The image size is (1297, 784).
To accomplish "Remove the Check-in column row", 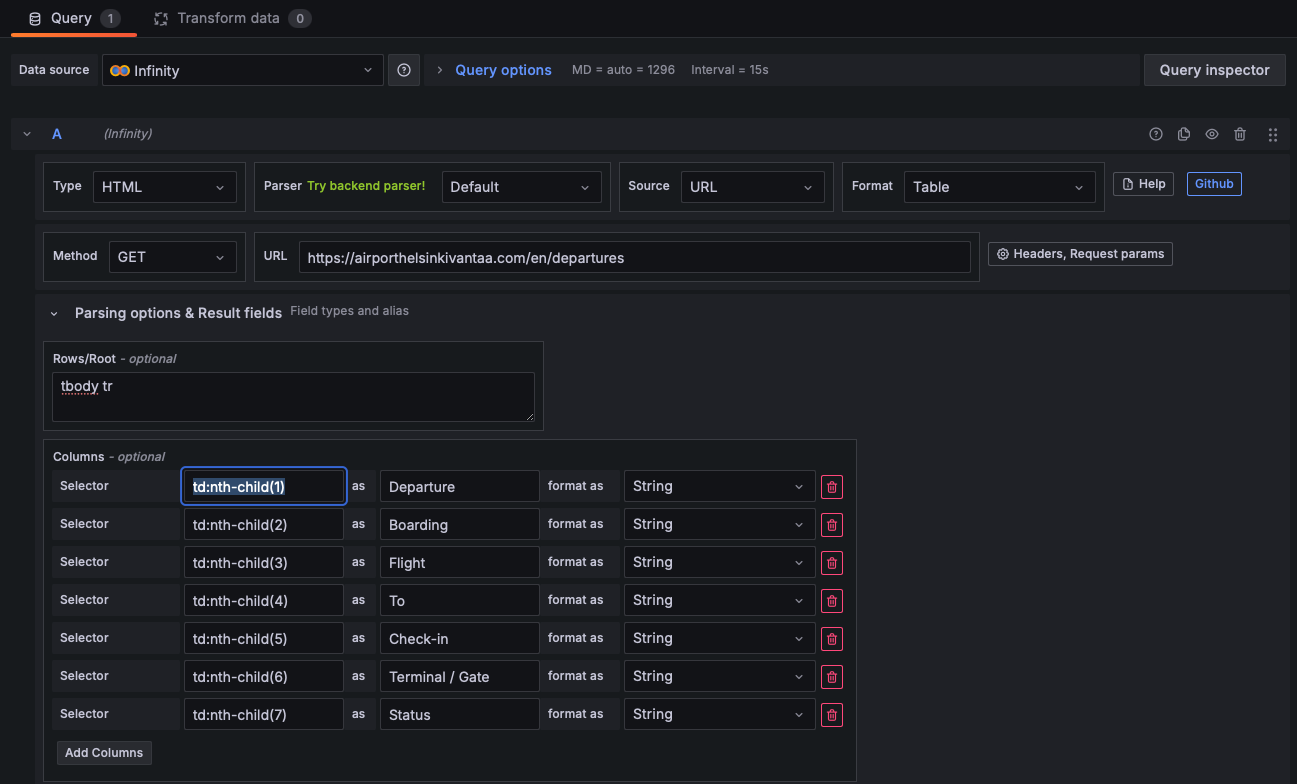I will pyautogui.click(x=832, y=639).
